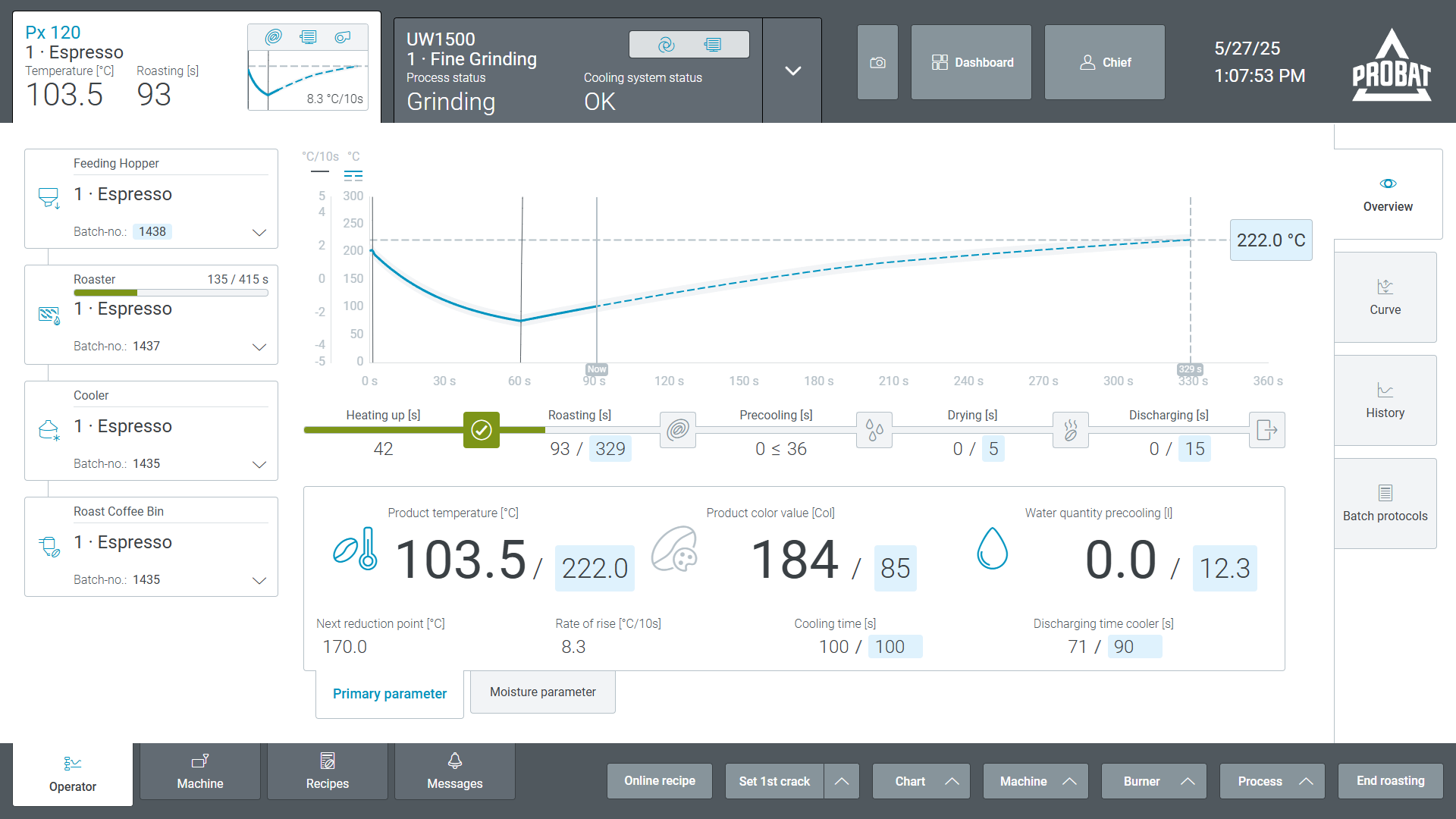Viewport: 1456px width, 819px height.
Task: Toggle the Heating up completed checkmark
Action: click(482, 430)
